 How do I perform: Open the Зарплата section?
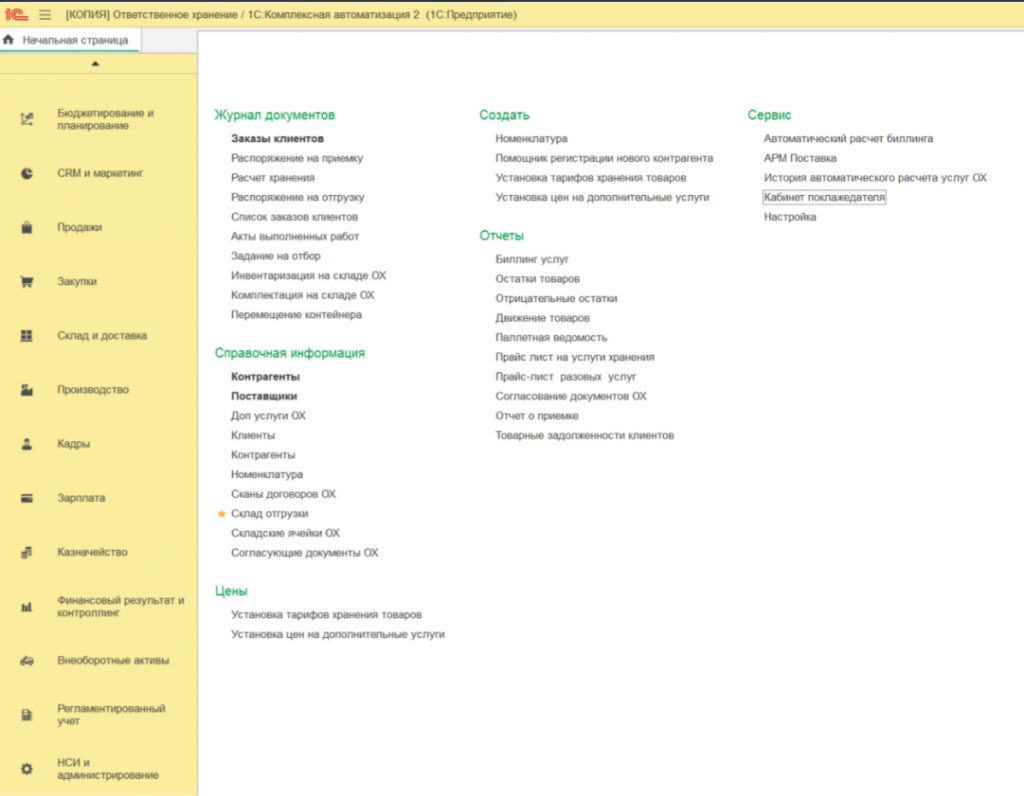coord(81,499)
